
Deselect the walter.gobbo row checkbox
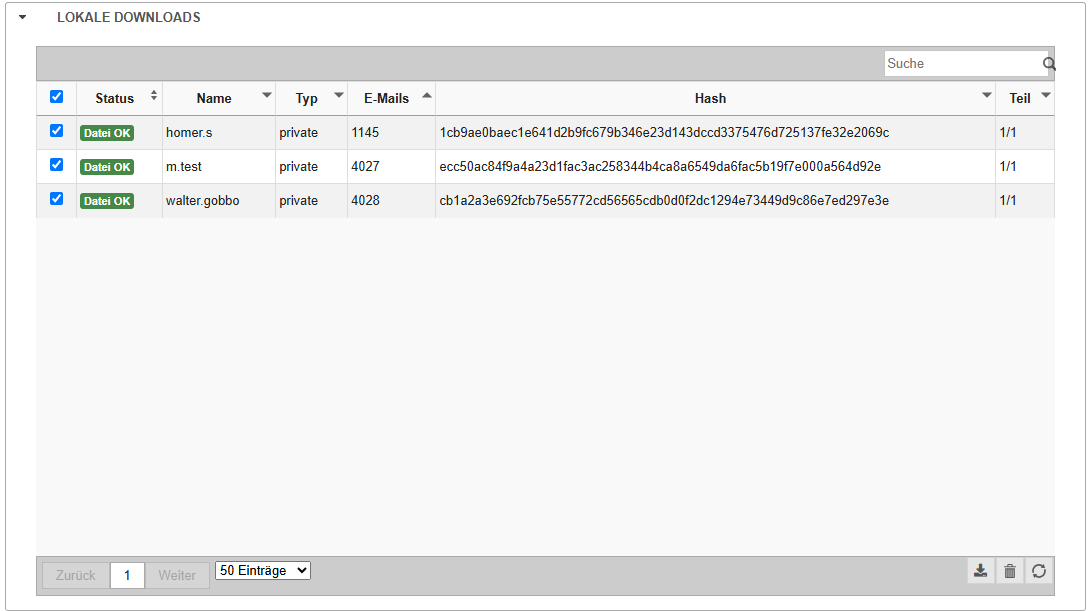tap(56, 199)
